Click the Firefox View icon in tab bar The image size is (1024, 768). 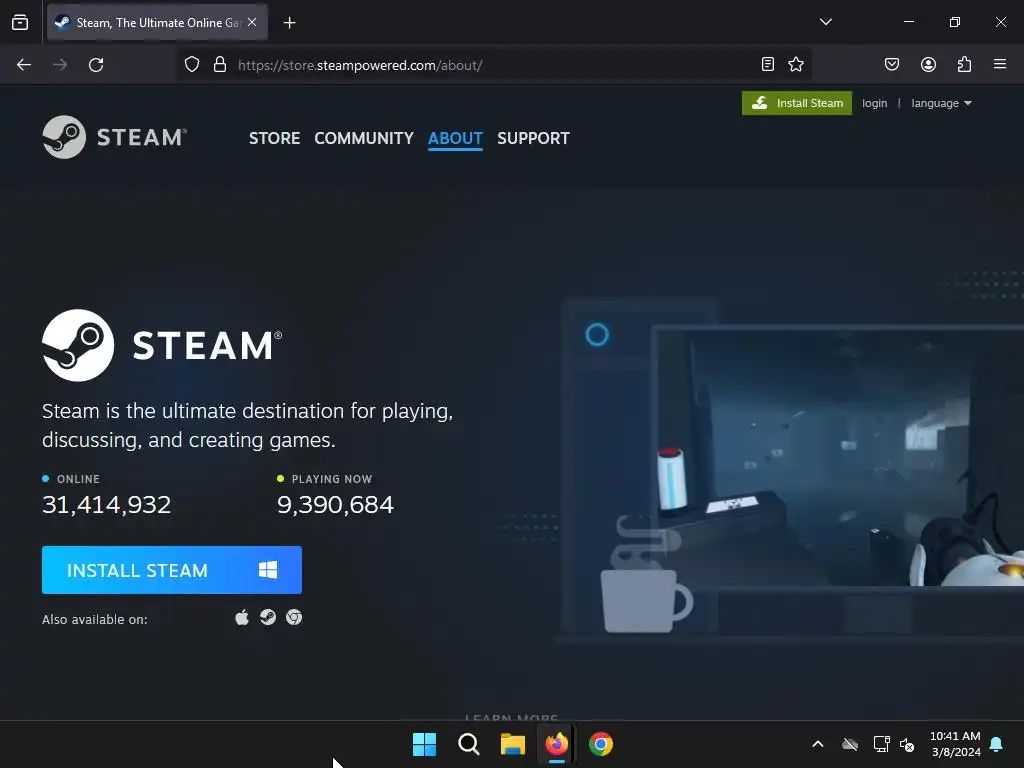[20, 22]
